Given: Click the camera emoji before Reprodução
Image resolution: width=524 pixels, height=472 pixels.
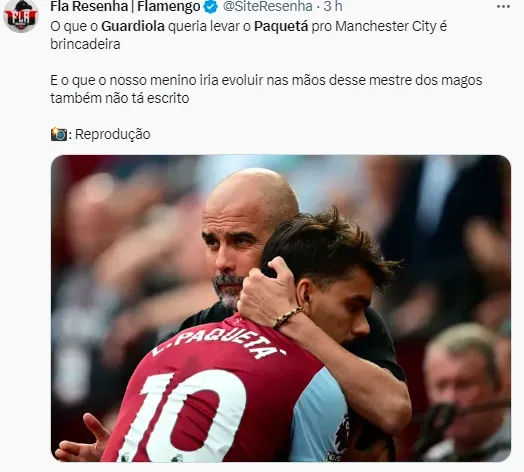Looking at the screenshot, I should (59, 134).
